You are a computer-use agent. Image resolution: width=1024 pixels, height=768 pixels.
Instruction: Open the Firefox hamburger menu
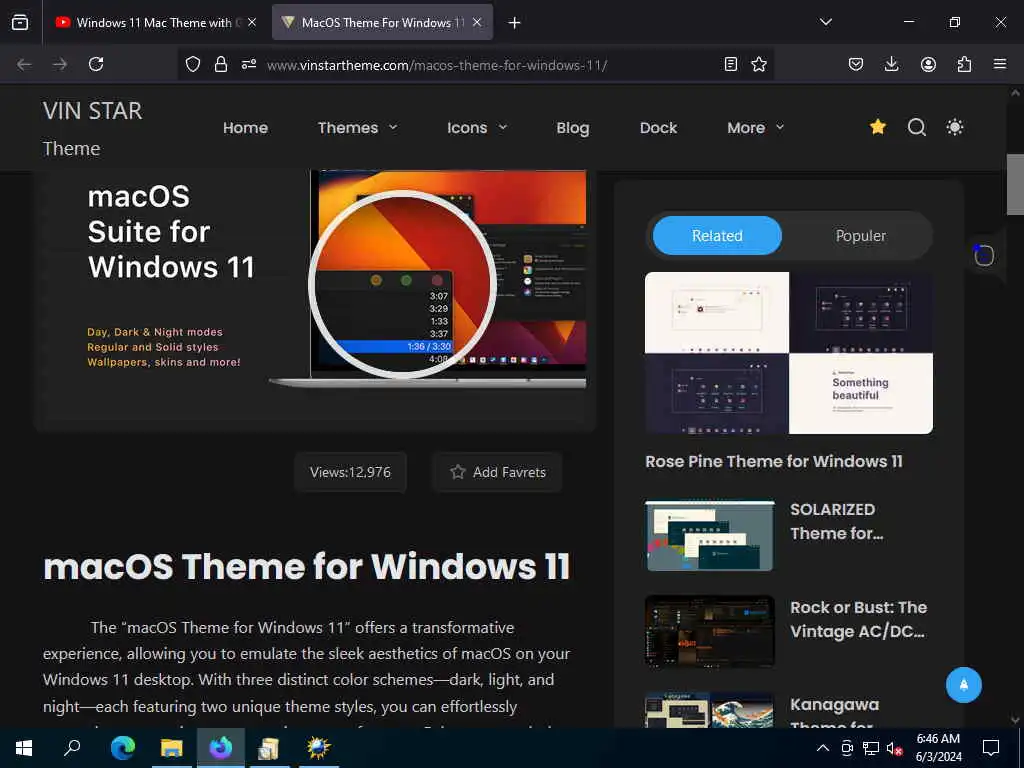point(1000,64)
